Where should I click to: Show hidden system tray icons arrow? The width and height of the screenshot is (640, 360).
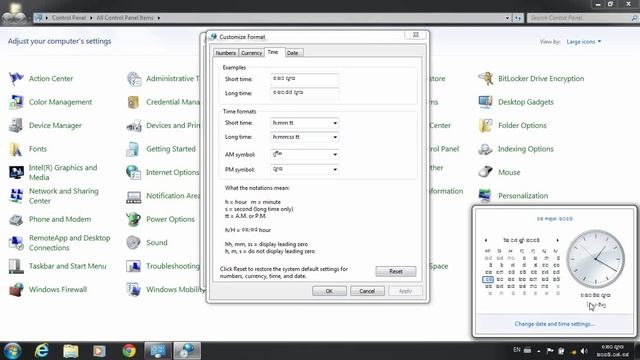coord(539,351)
